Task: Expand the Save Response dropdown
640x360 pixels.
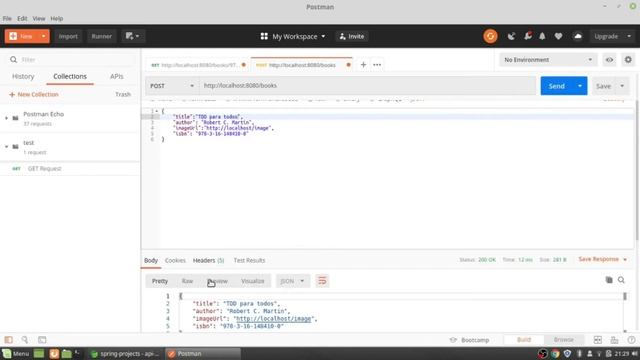Action: [624, 259]
